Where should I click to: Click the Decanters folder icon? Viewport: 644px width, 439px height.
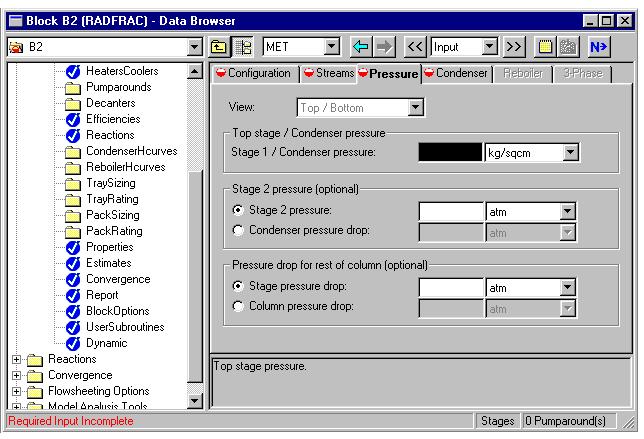point(73,104)
